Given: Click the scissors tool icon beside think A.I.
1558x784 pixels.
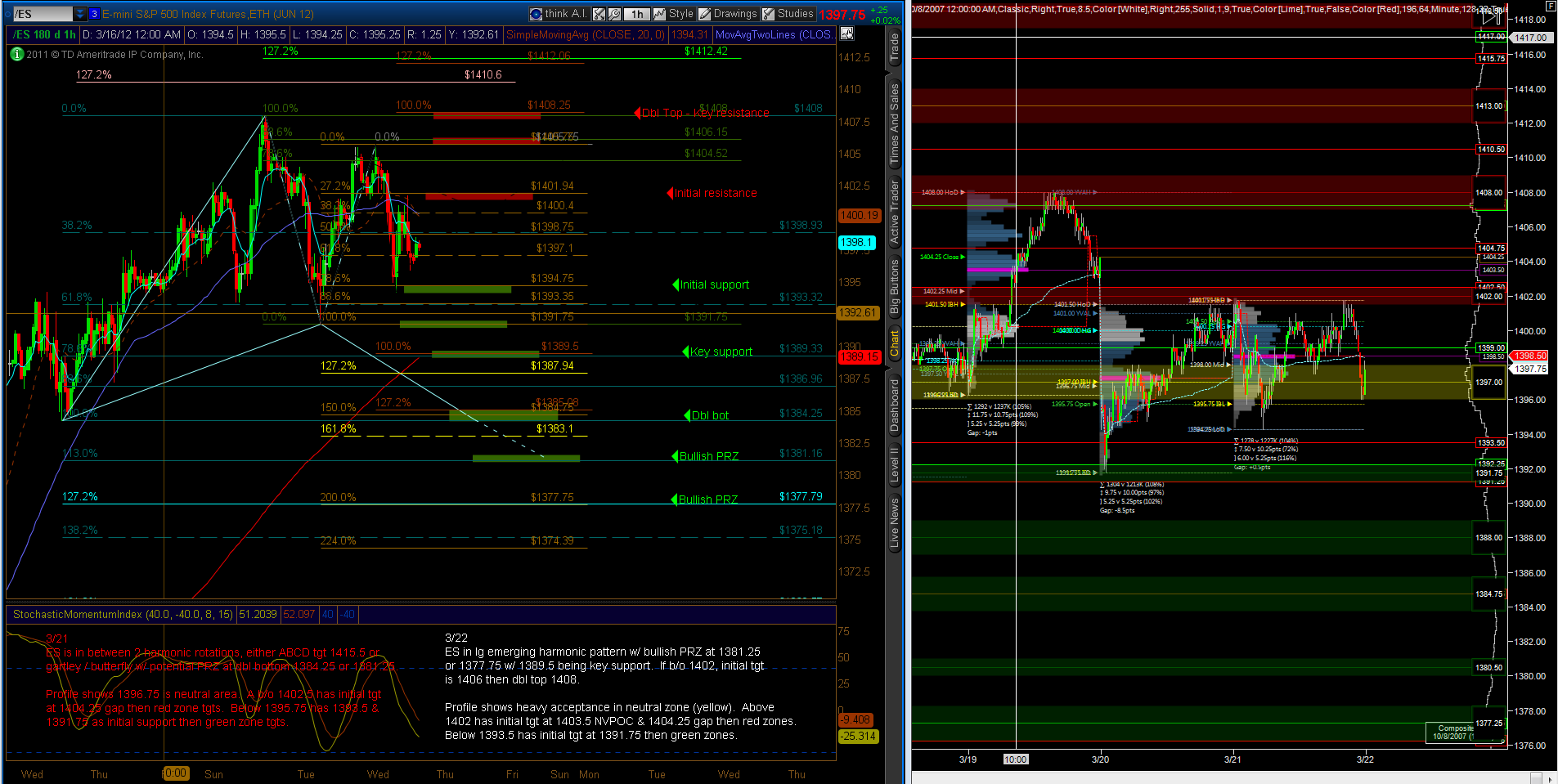Looking at the screenshot, I should [599, 14].
